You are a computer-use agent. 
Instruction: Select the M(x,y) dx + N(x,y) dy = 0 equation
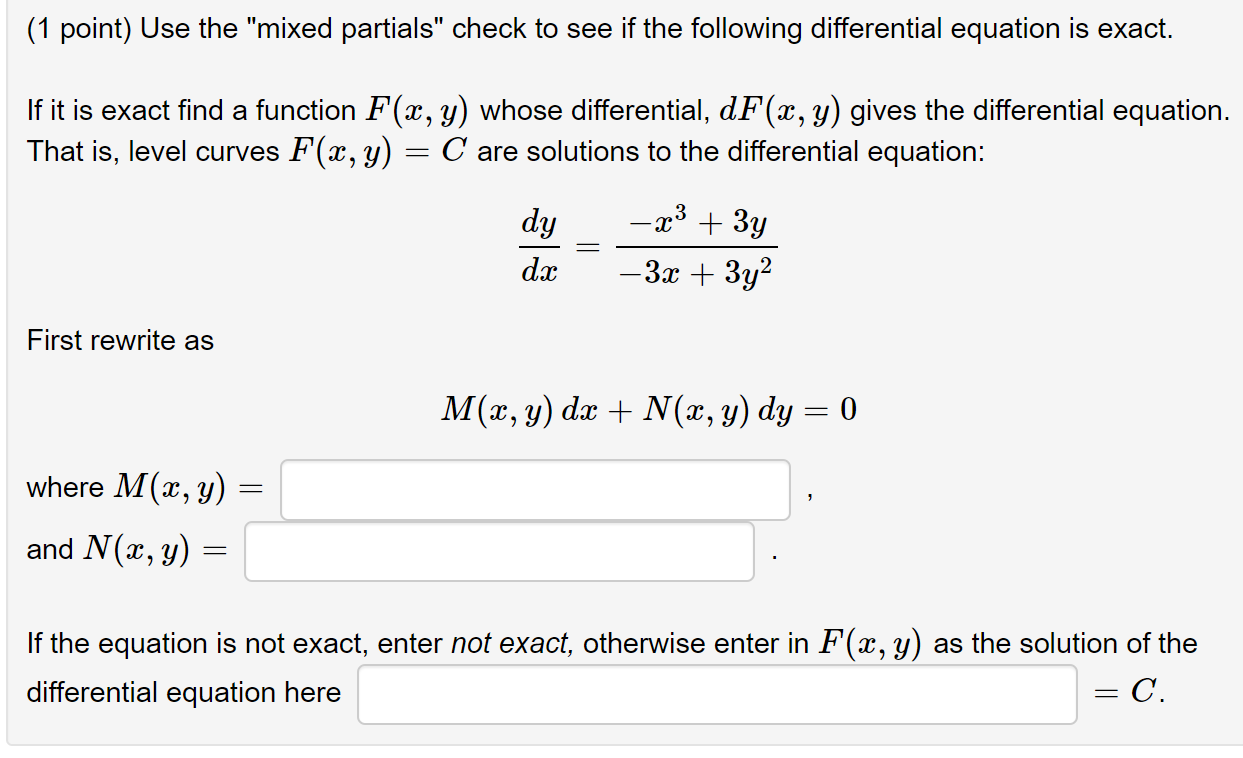click(650, 408)
